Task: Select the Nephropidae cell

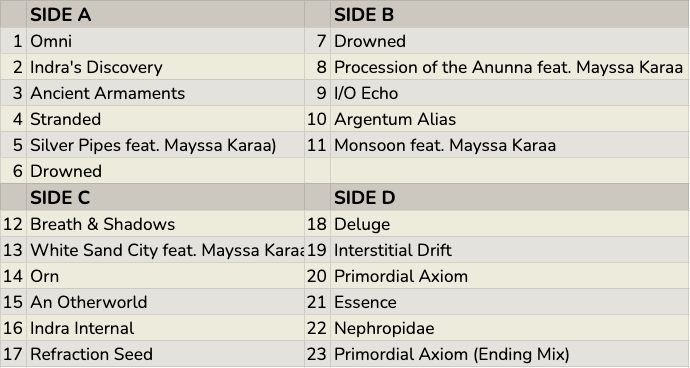Action: [509, 328]
